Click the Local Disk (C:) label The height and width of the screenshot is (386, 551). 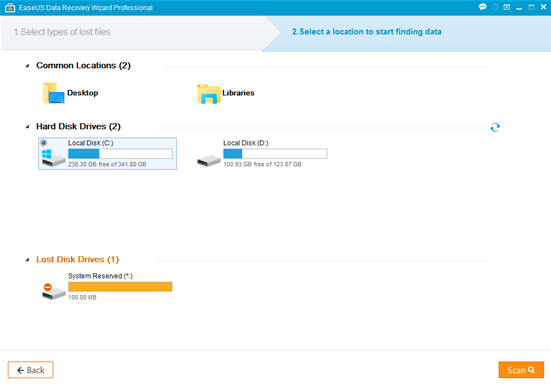91,143
